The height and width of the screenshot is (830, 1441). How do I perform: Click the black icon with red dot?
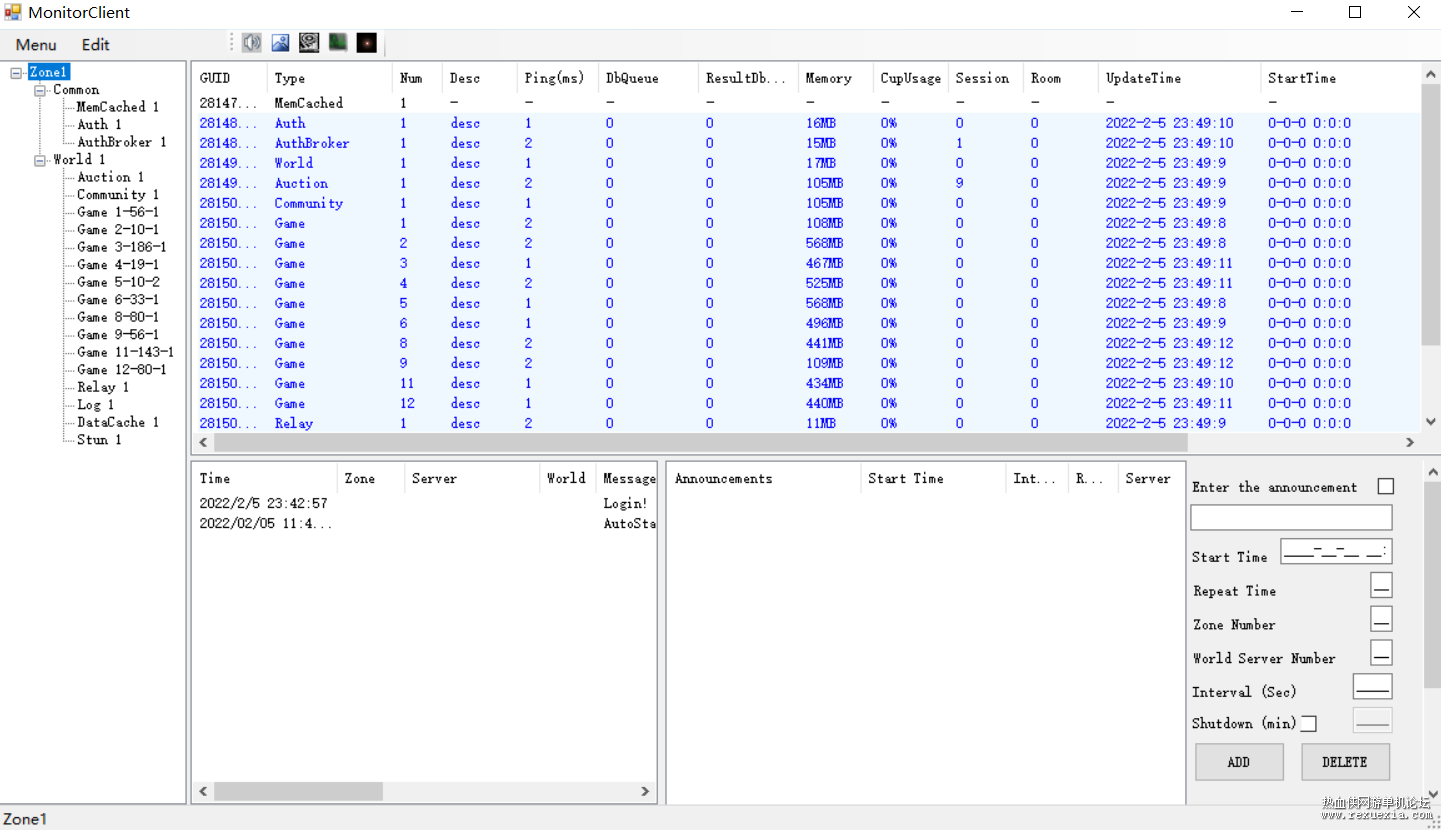click(367, 43)
